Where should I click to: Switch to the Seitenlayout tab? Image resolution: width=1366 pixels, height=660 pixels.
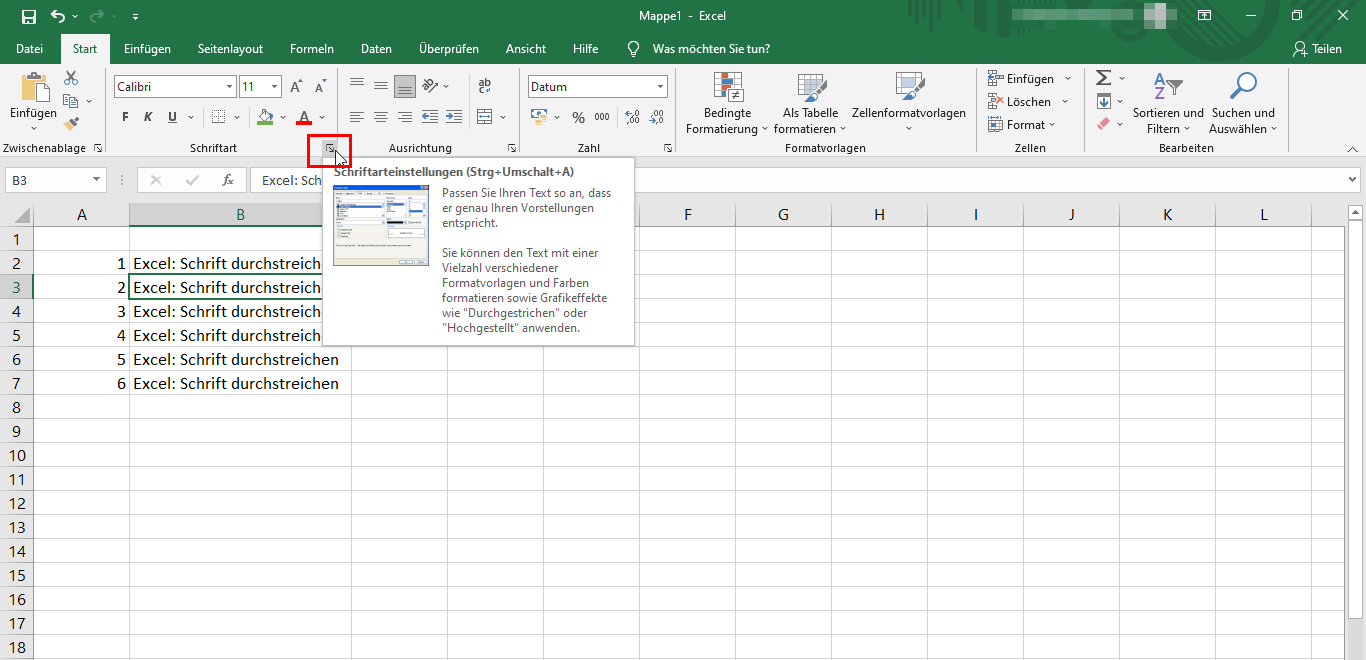(x=230, y=49)
